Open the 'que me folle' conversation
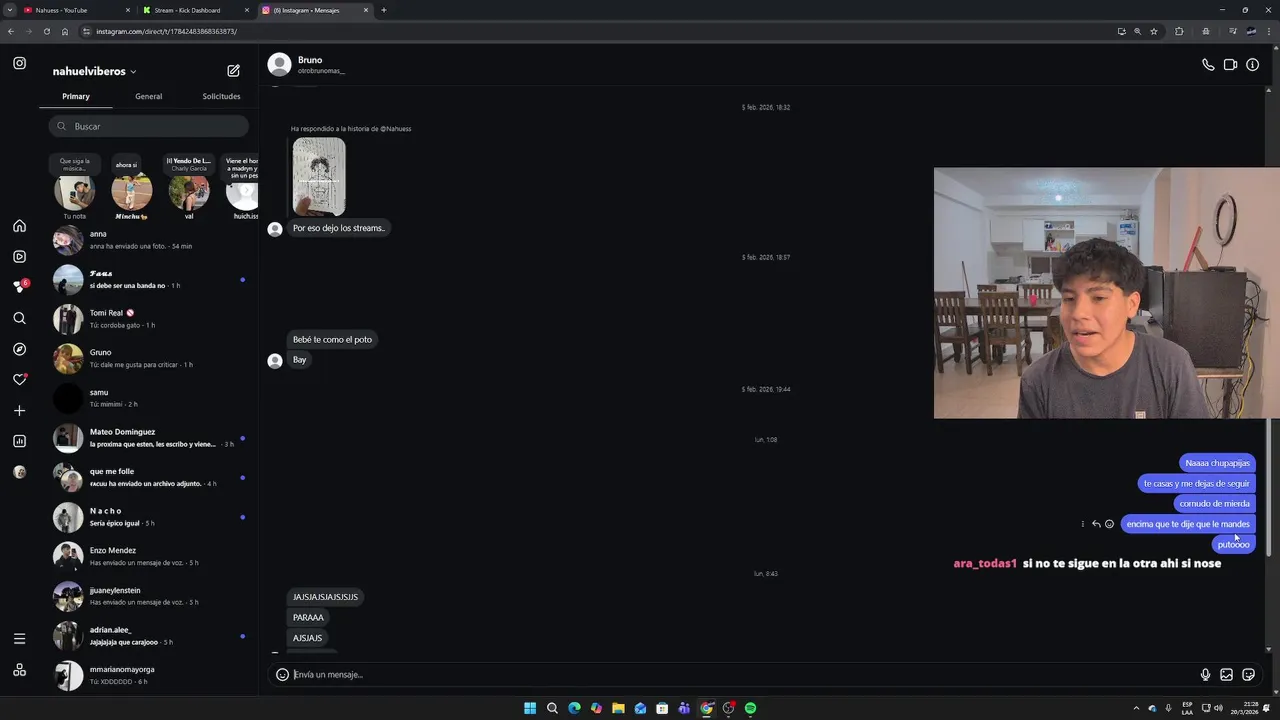This screenshot has width=1280, height=720. [149, 477]
